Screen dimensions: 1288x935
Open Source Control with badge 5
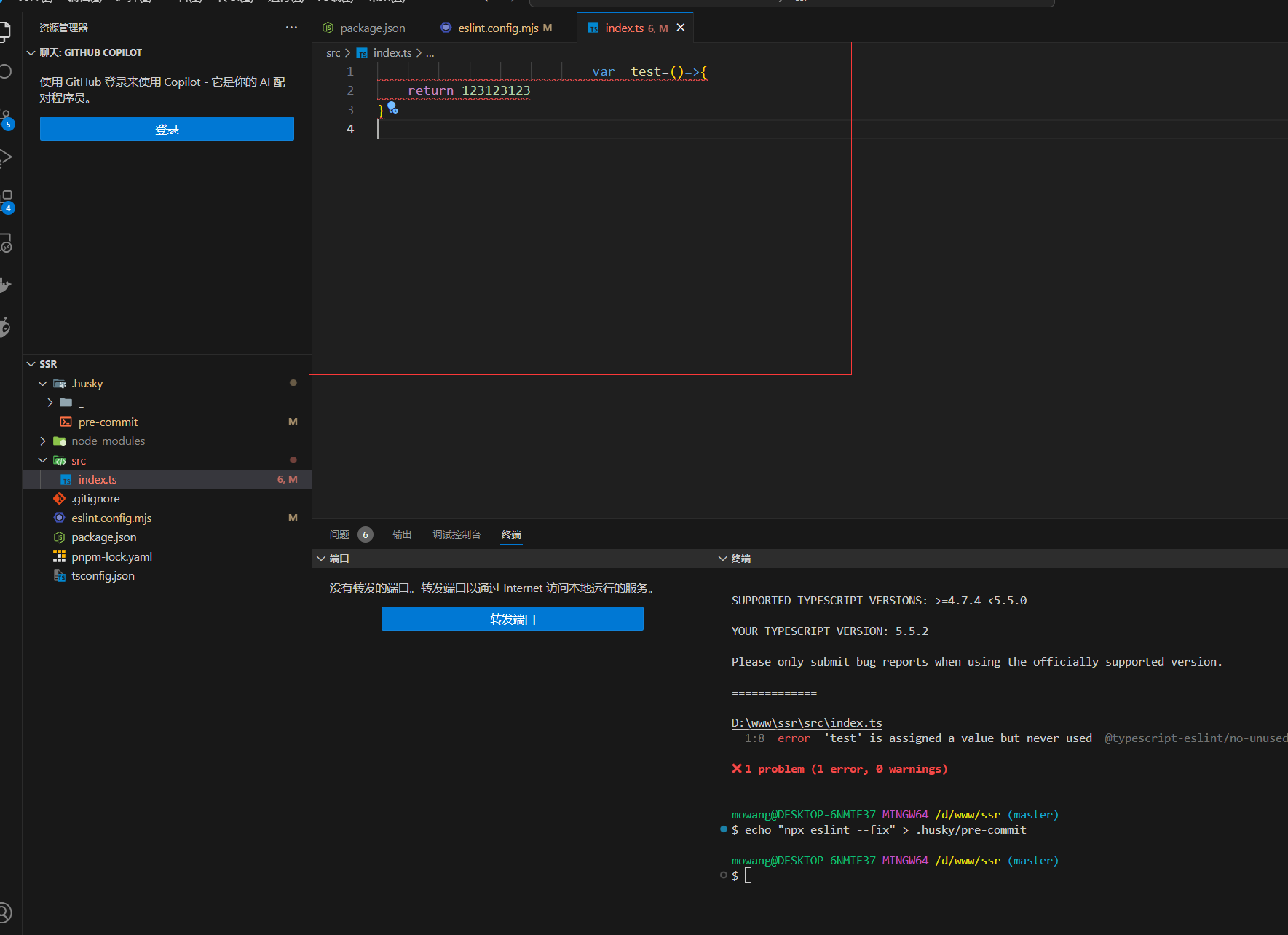click(x=6, y=119)
